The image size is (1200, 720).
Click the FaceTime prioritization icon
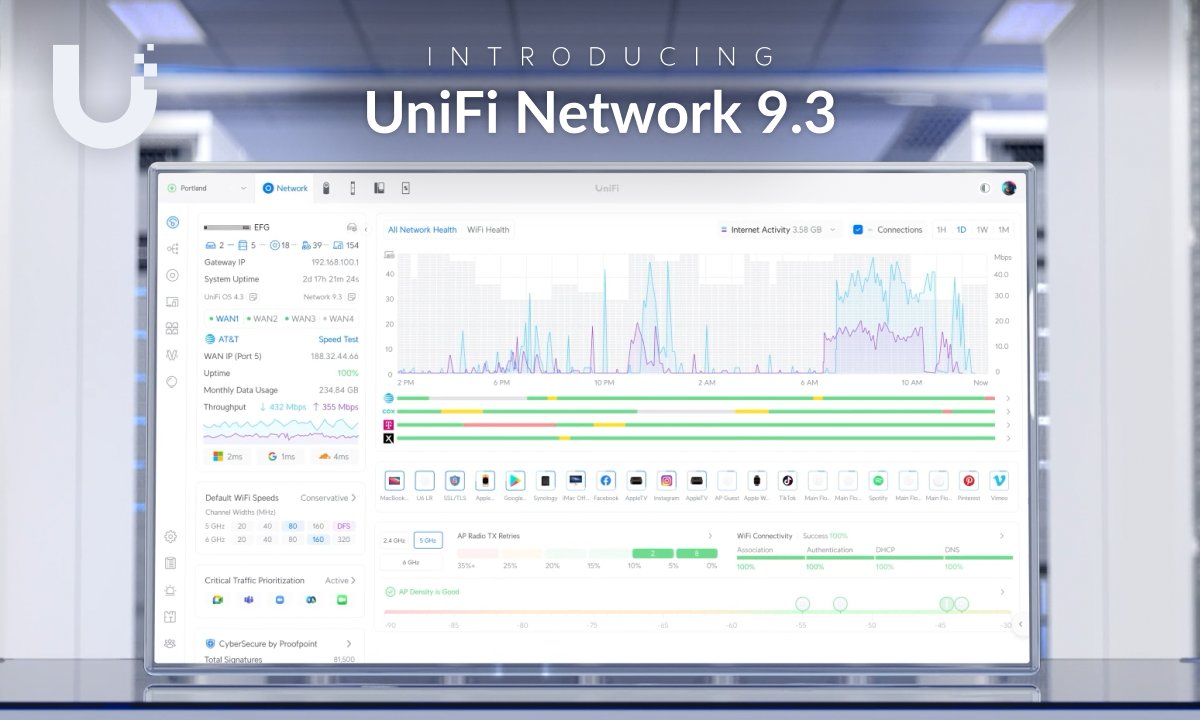click(341, 599)
